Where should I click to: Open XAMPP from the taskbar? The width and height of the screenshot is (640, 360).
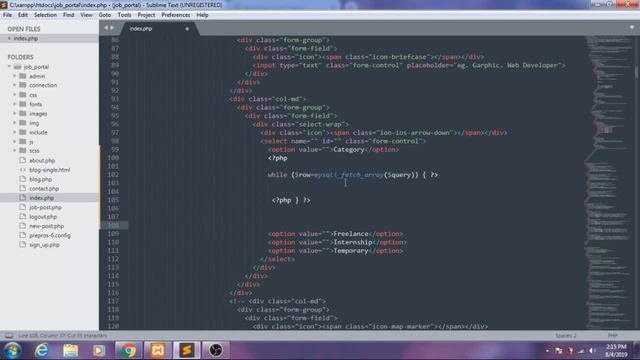(158, 351)
